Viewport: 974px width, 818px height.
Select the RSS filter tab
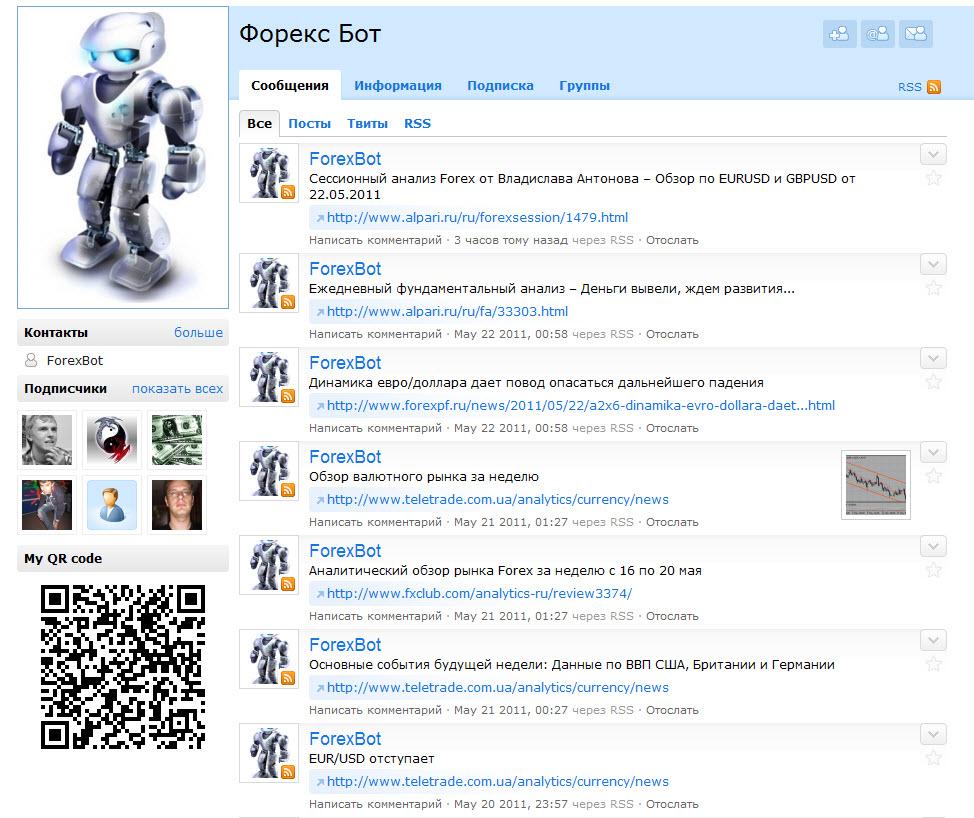[417, 124]
